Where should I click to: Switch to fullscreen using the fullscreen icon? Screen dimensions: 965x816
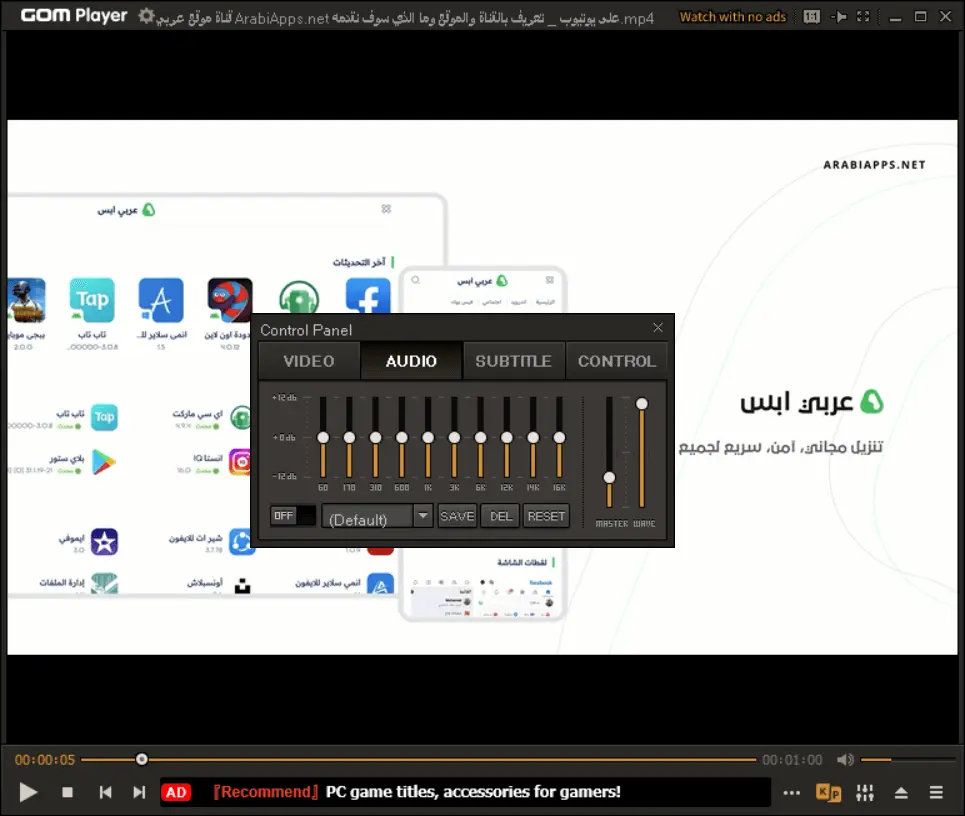click(x=863, y=16)
